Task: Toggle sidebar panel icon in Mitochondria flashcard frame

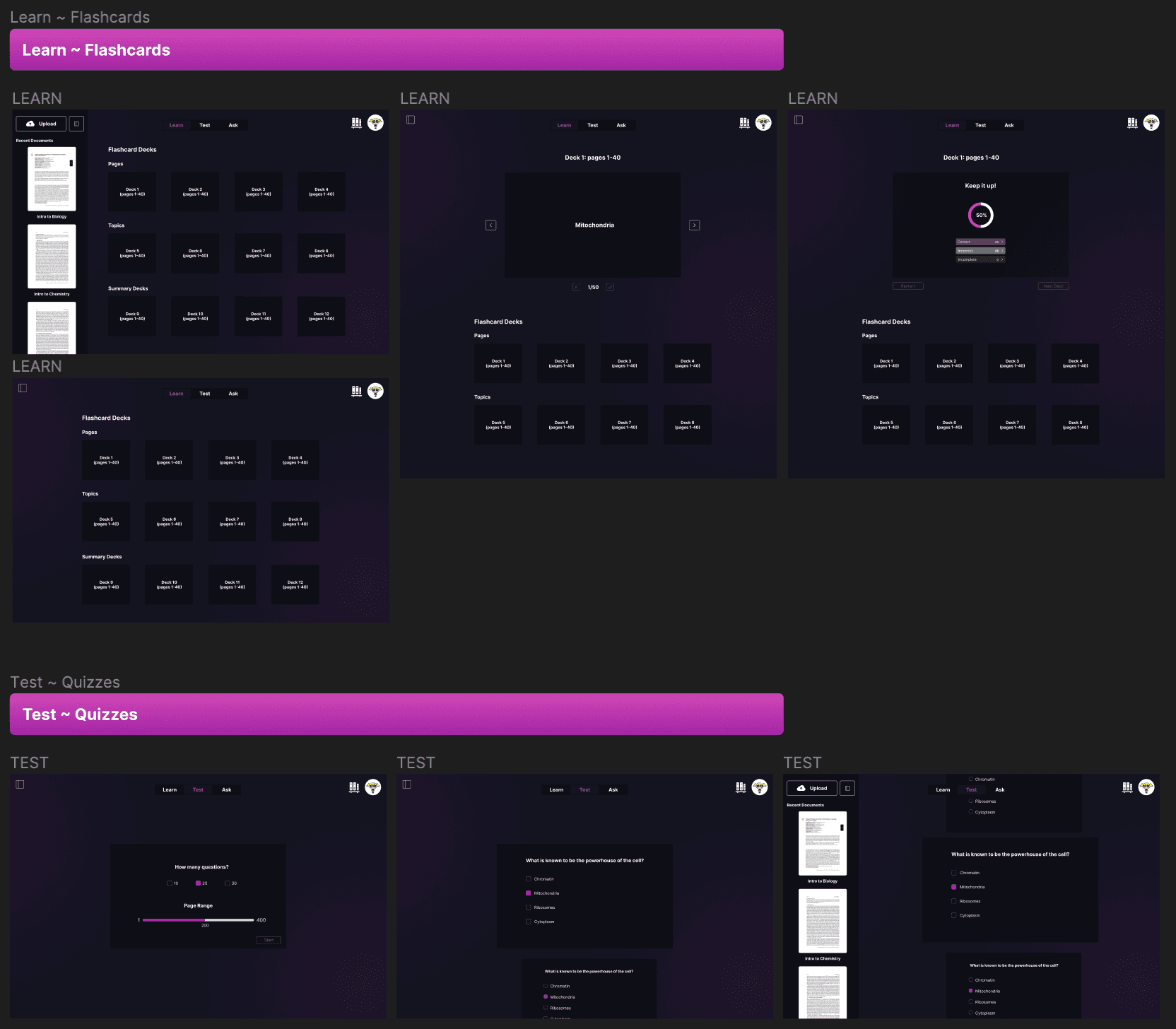Action: tap(411, 119)
